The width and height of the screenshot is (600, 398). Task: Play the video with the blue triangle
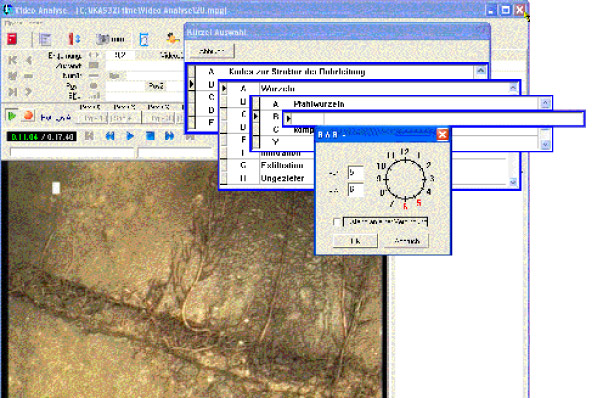(x=130, y=136)
